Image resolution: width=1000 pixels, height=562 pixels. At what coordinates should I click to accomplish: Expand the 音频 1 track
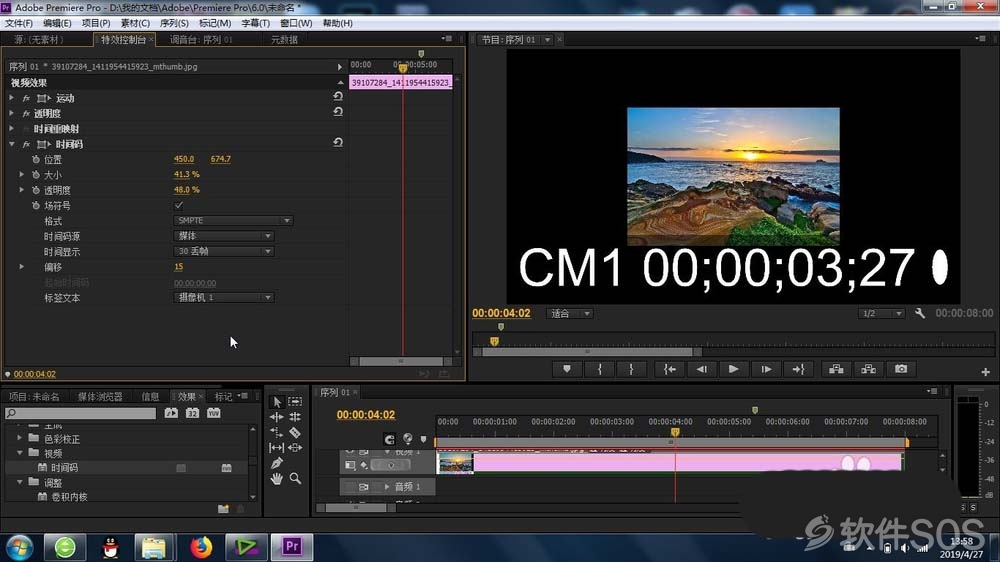pos(386,487)
